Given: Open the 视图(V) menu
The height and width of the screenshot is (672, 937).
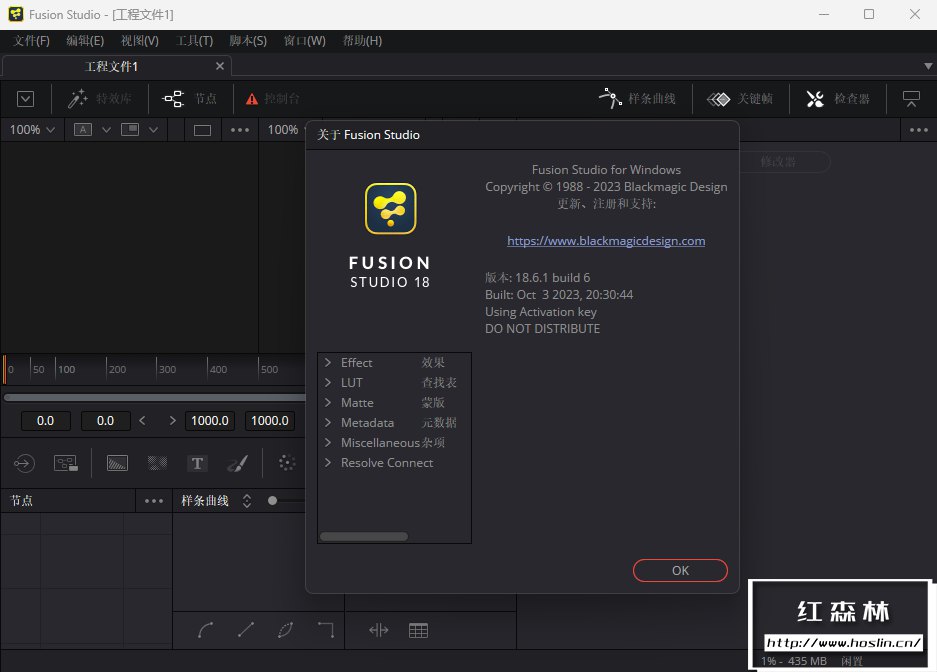Looking at the screenshot, I should coord(139,41).
